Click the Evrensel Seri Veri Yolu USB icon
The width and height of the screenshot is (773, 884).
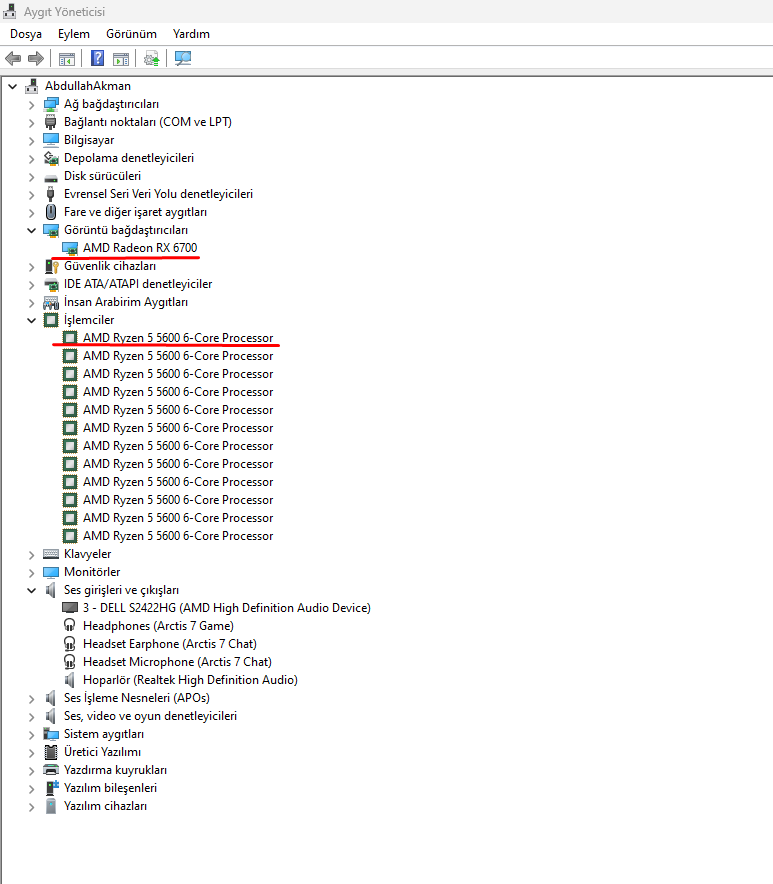51,194
